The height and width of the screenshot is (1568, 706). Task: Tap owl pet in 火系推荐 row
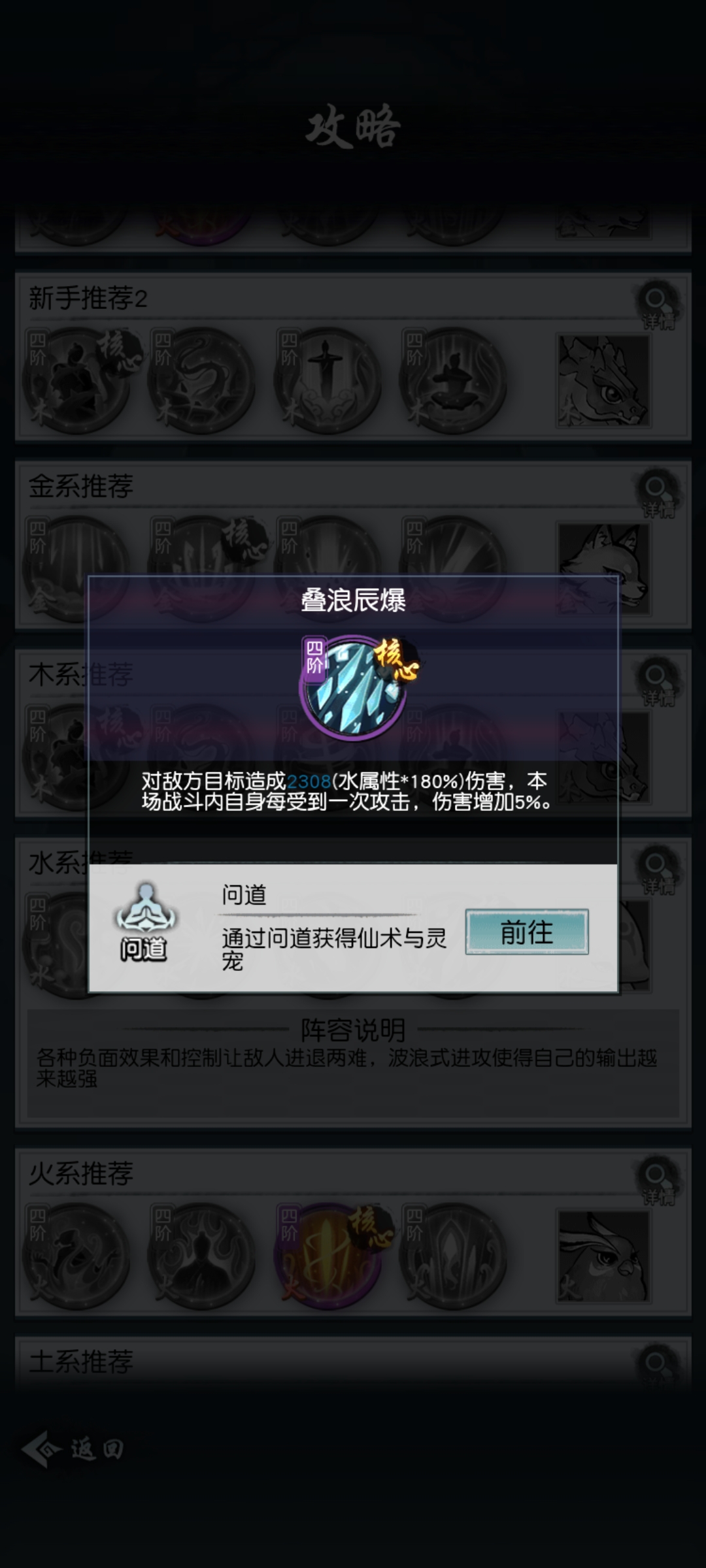(603, 1256)
